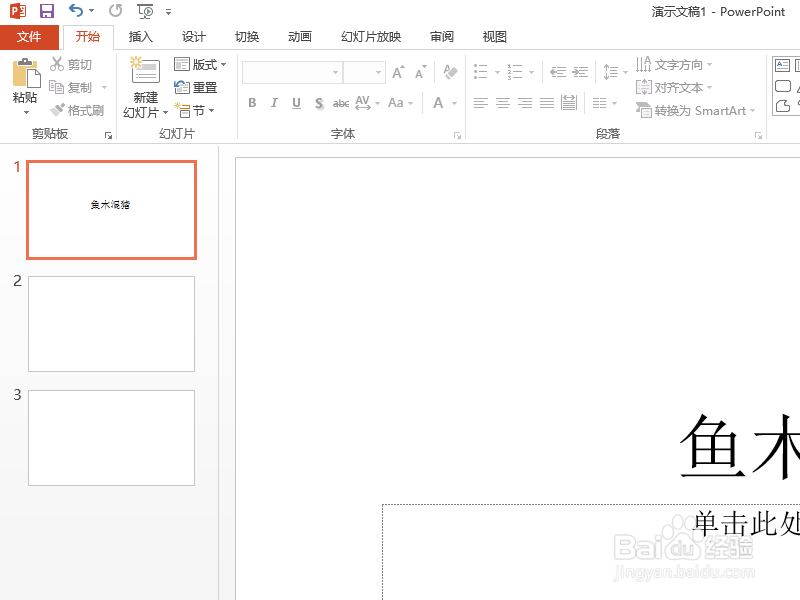Click the increase font size icon

point(398,72)
